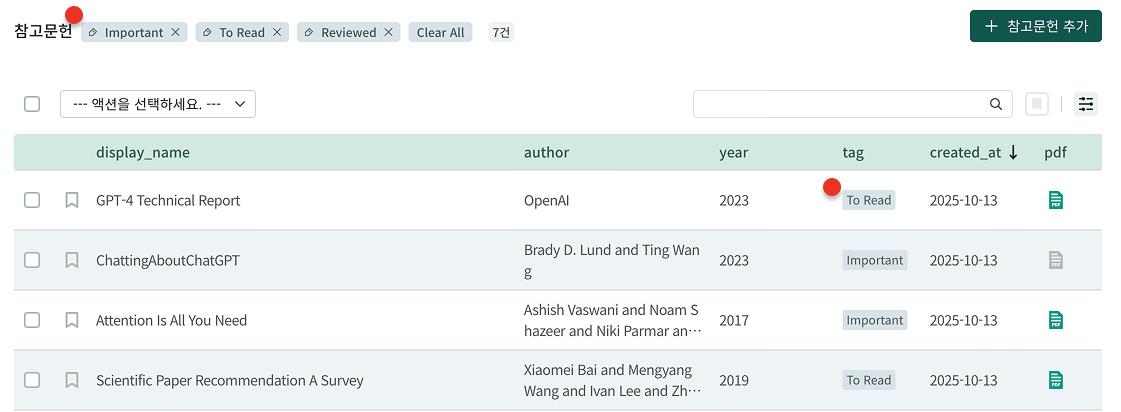Check the GPT-4 Technical Report row checkbox
Screen dimensions: 1121x412
tap(32, 200)
